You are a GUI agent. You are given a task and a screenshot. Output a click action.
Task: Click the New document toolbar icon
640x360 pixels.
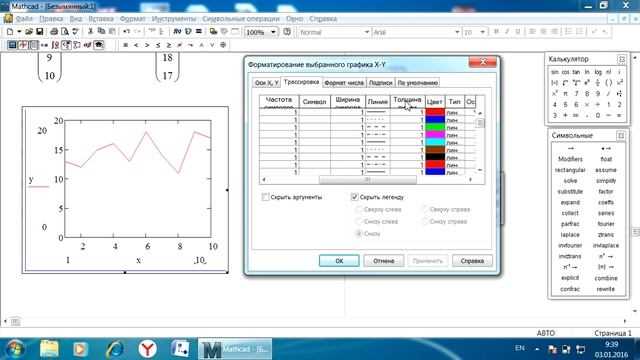point(10,32)
